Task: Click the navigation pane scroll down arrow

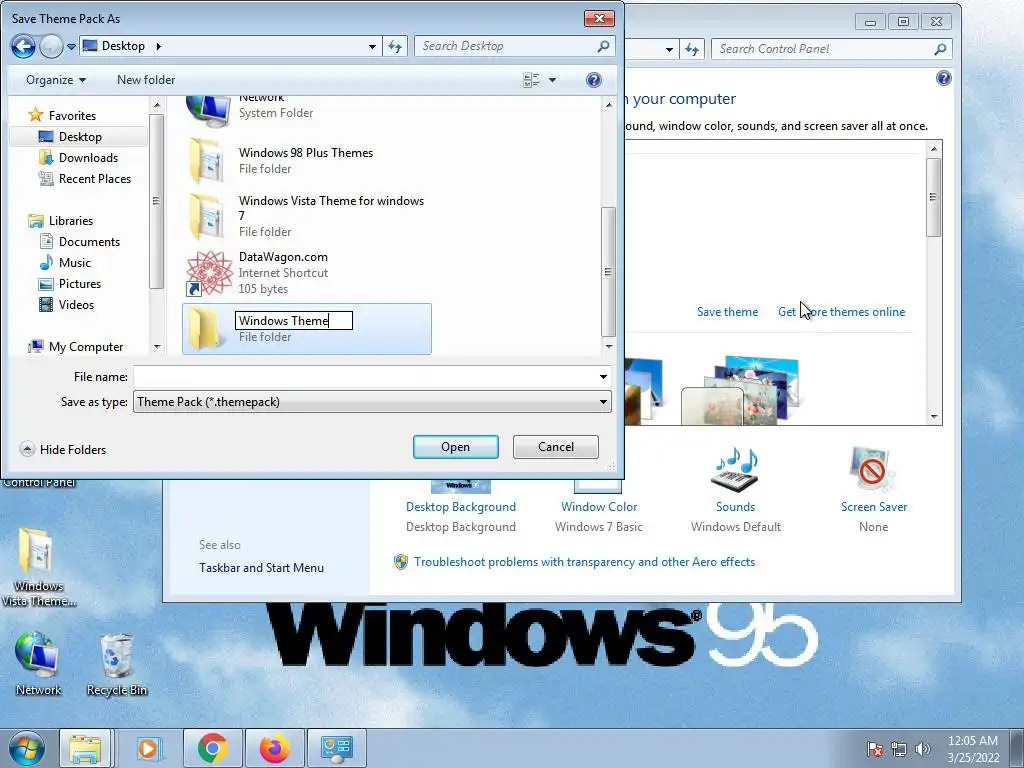Action: (x=157, y=347)
